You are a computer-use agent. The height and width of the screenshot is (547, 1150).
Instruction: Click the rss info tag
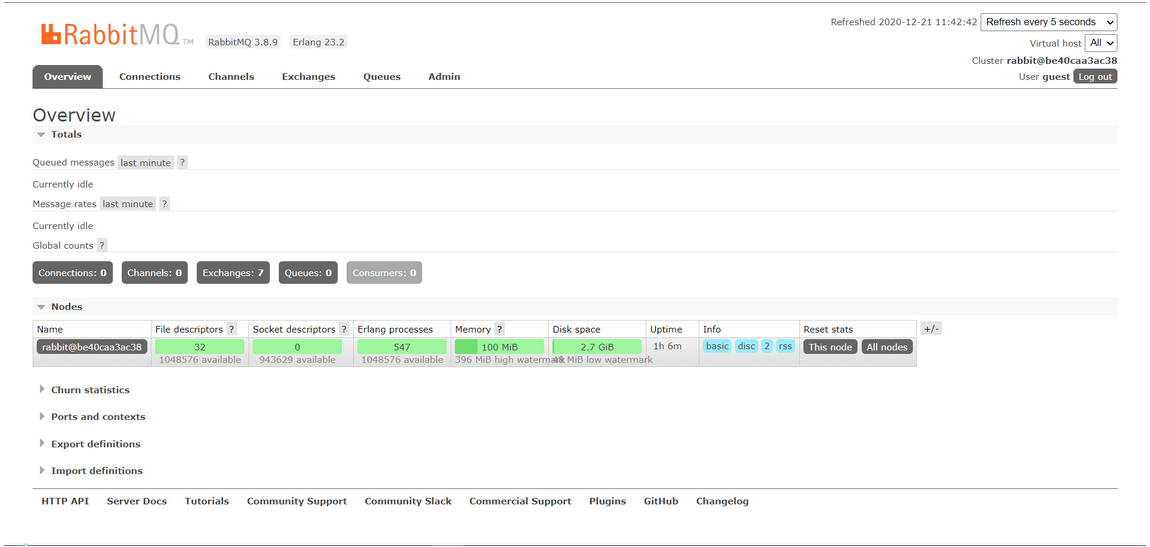(785, 346)
